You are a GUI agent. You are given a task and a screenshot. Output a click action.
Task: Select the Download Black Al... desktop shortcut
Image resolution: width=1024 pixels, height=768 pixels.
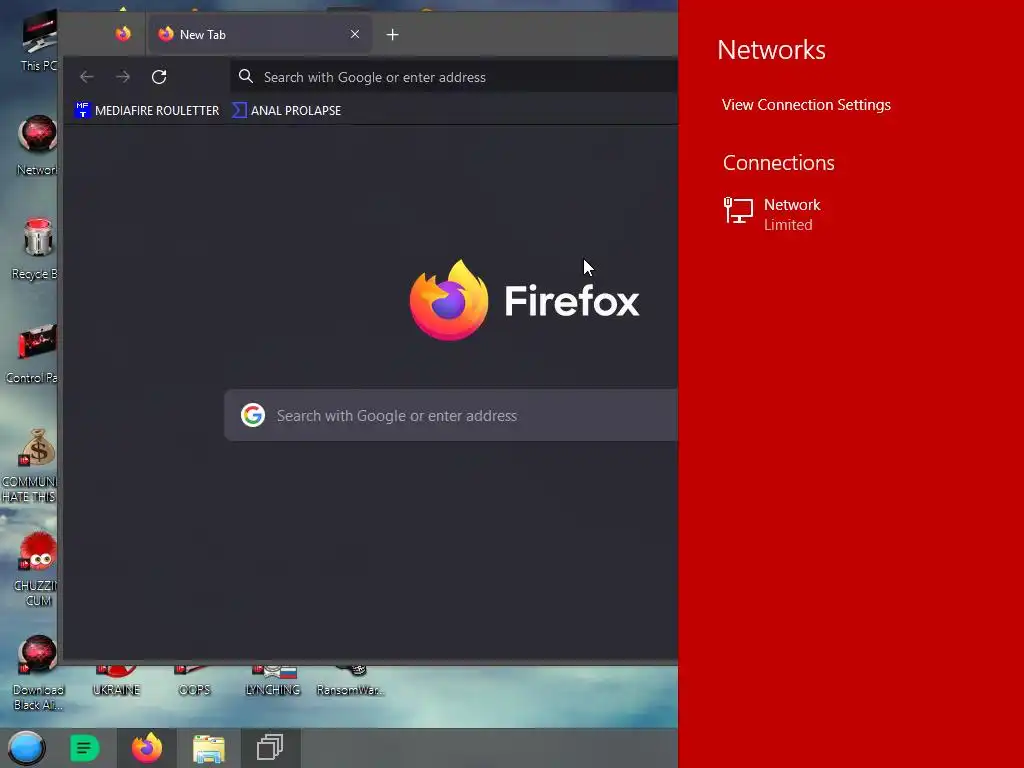pos(38,674)
